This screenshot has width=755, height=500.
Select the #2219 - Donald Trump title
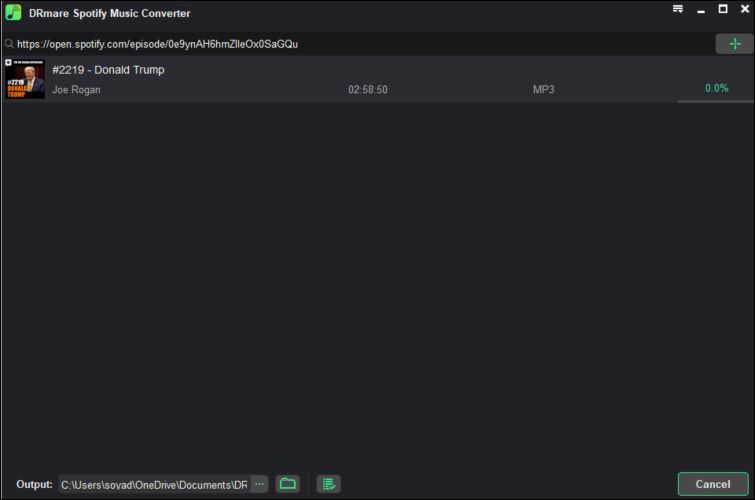coord(108,70)
